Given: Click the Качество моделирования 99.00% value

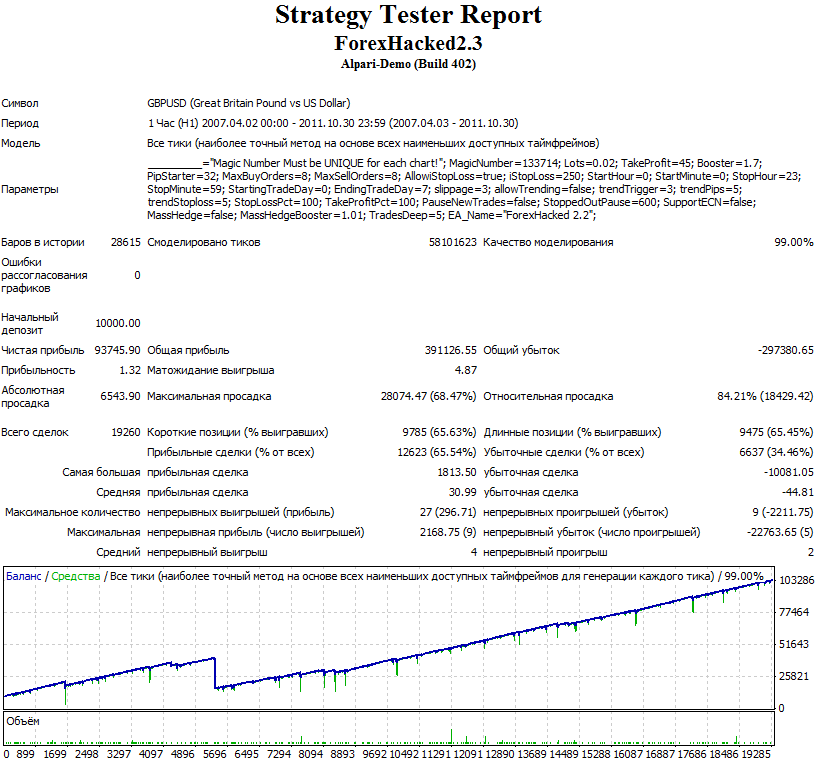Looking at the screenshot, I should (x=793, y=242).
